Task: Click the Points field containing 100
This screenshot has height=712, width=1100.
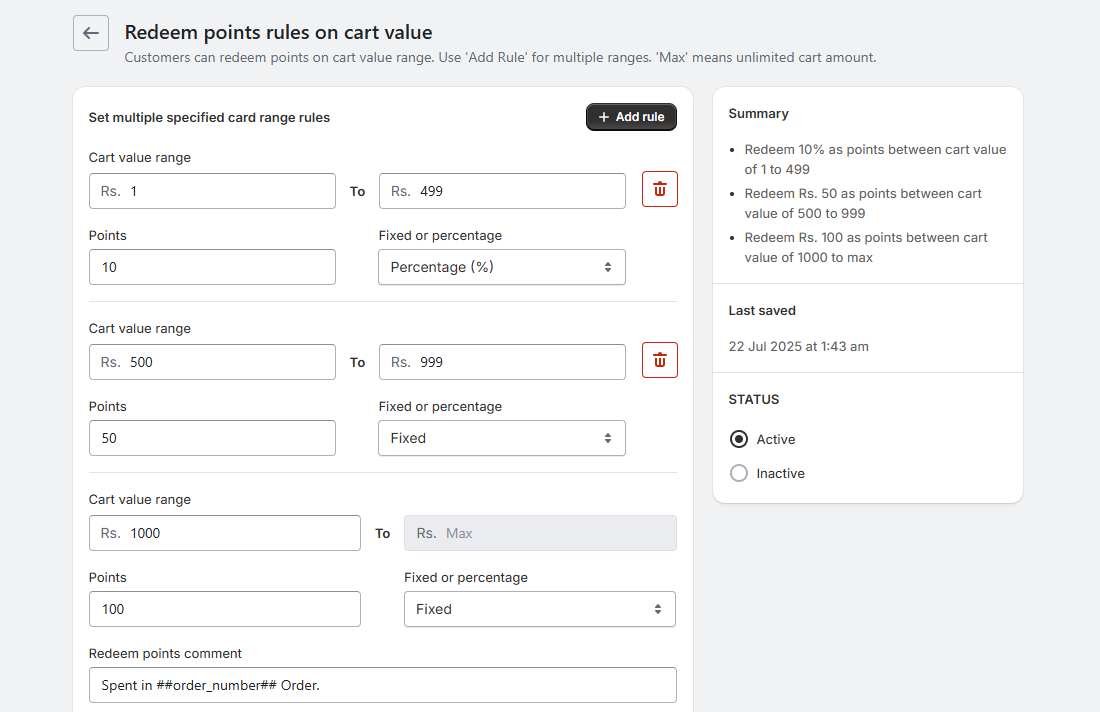Action: [224, 609]
